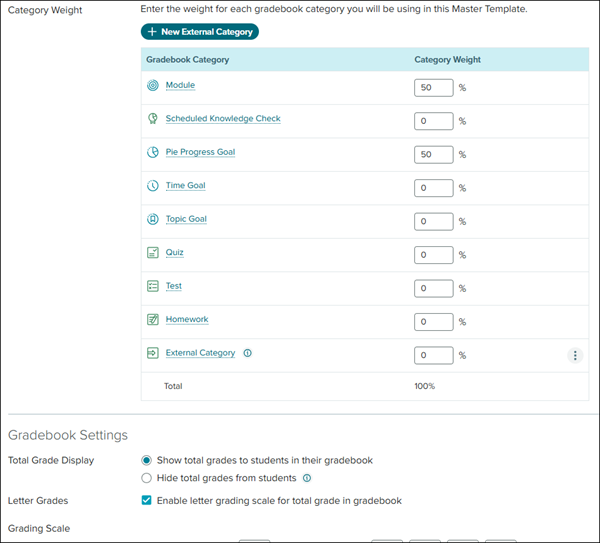This screenshot has height=543, width=600.
Task: Click the Scheduled Knowledge Check icon
Action: tap(153, 120)
